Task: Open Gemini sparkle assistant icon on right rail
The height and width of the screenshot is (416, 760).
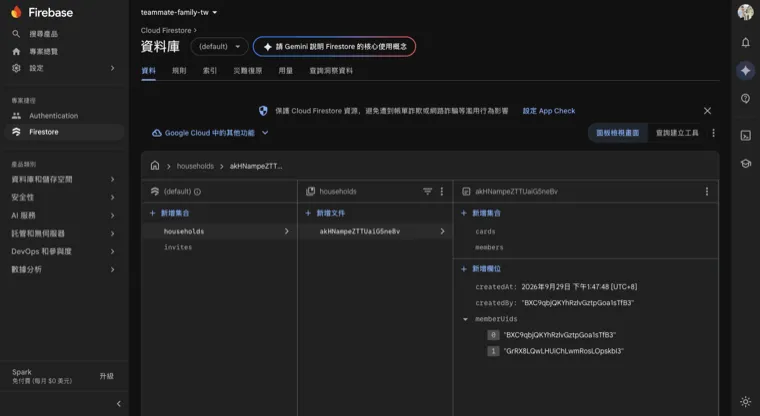Action: [745, 71]
